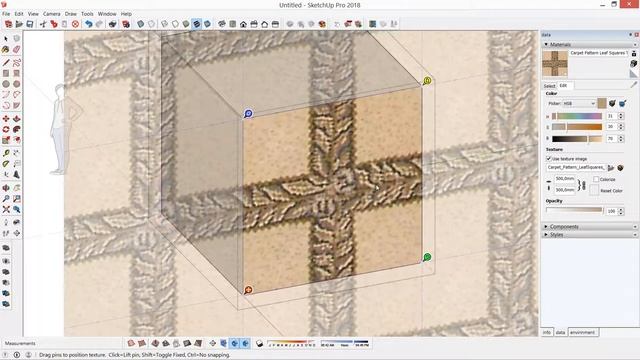Browse for texture image file icon
Image resolution: width=640 pixels, height=360 pixels.
[x=611, y=168]
